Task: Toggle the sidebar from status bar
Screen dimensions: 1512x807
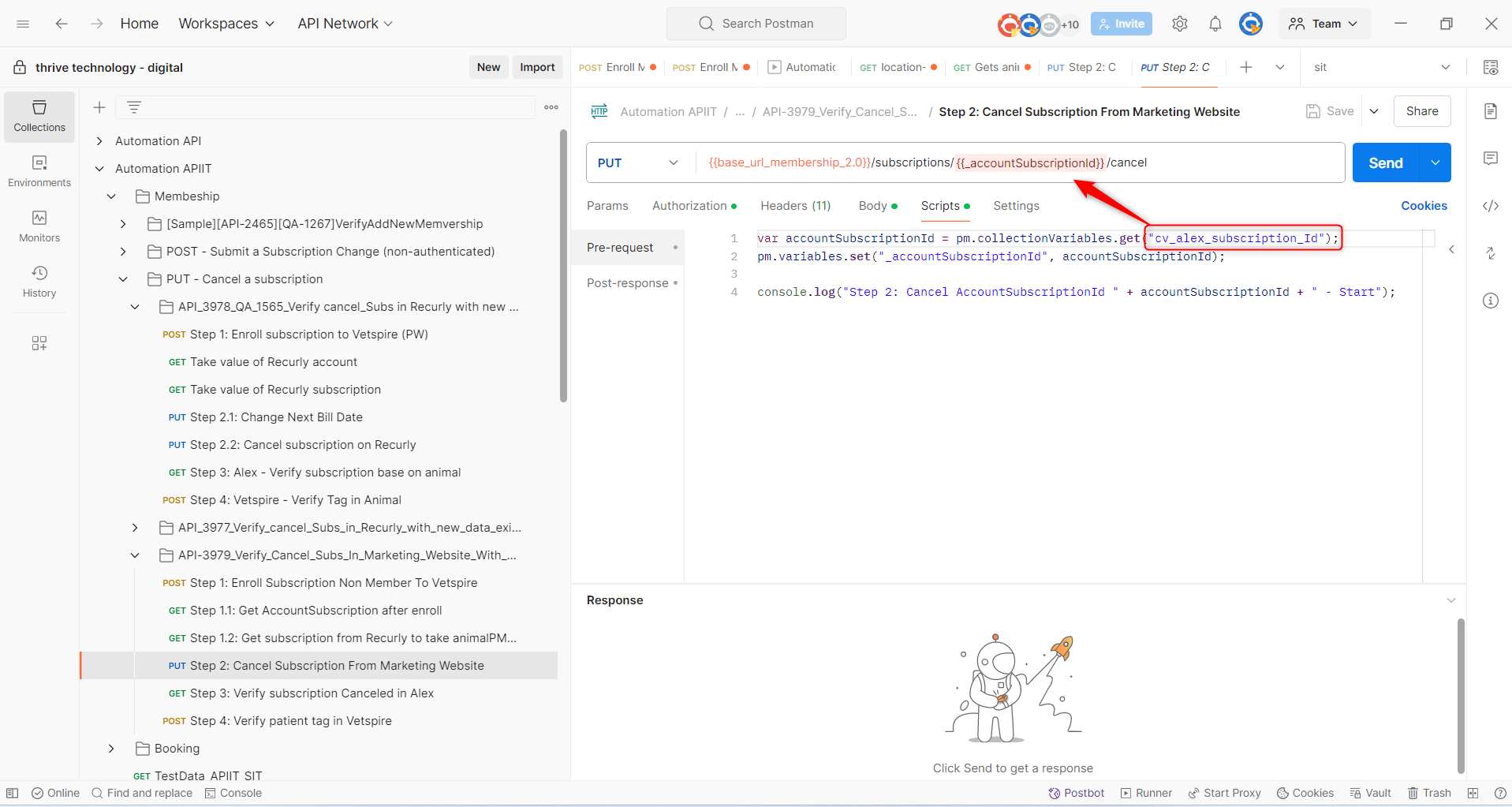Action: pos(12,793)
